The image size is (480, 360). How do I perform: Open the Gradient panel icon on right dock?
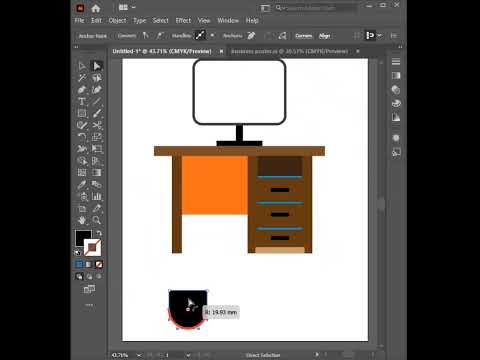click(x=396, y=76)
